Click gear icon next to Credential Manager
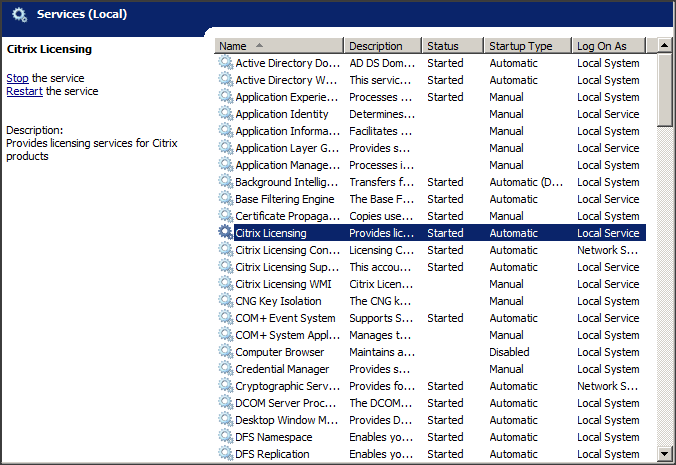Screen dimensions: 676x465 point(225,369)
